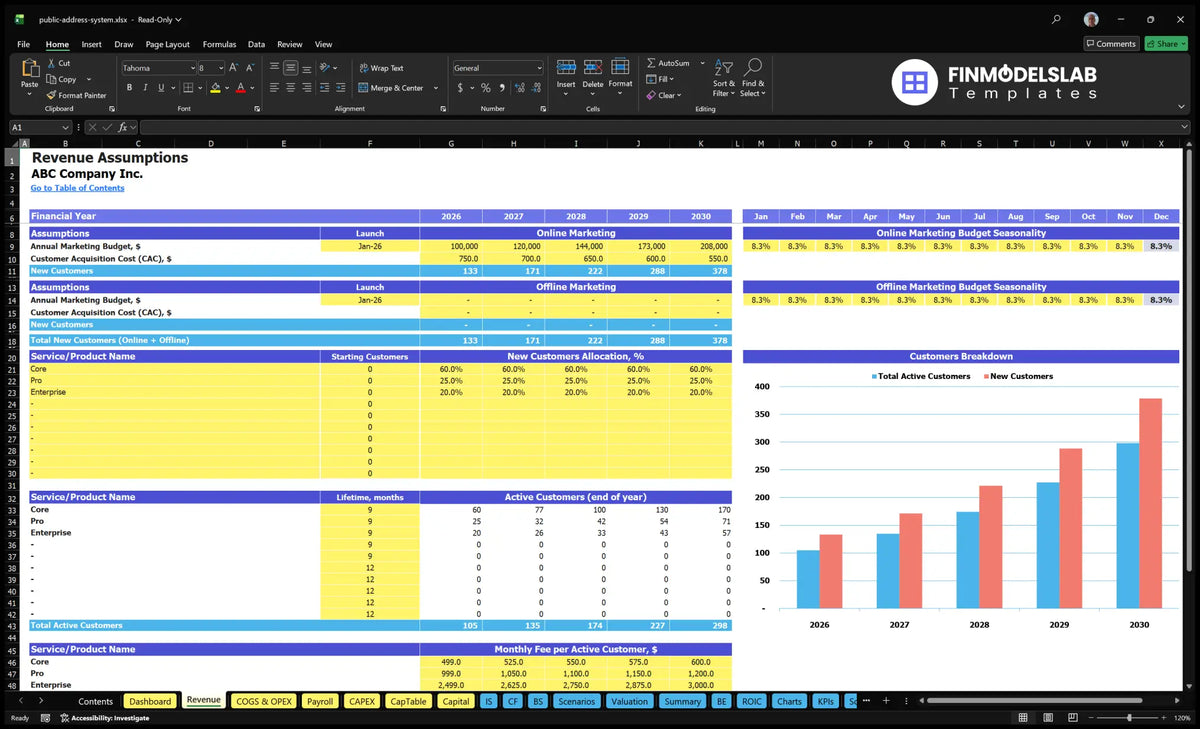Screen dimensions: 1200x729
Task: Toggle Top Align vertical alignment
Action: (x=275, y=68)
